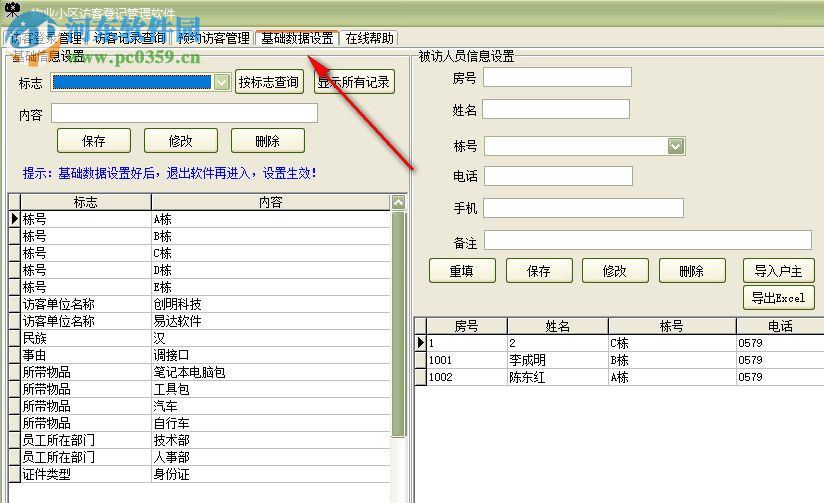Select the 调接口 cell

coord(271,355)
